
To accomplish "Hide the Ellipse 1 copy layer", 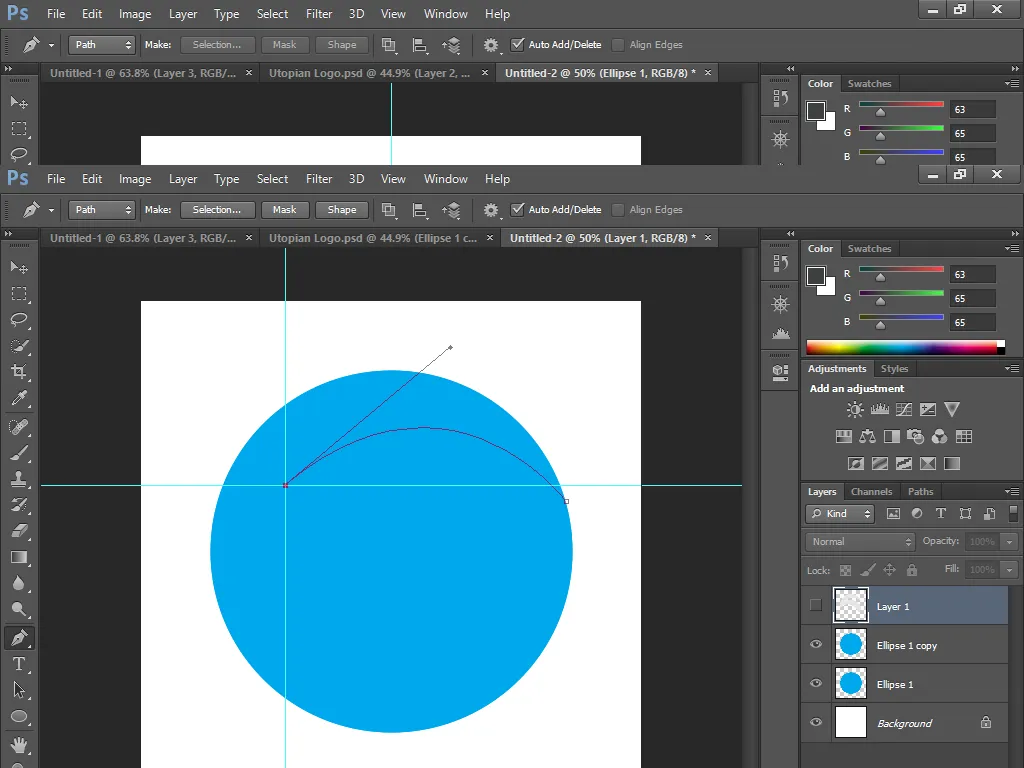I will (816, 645).
